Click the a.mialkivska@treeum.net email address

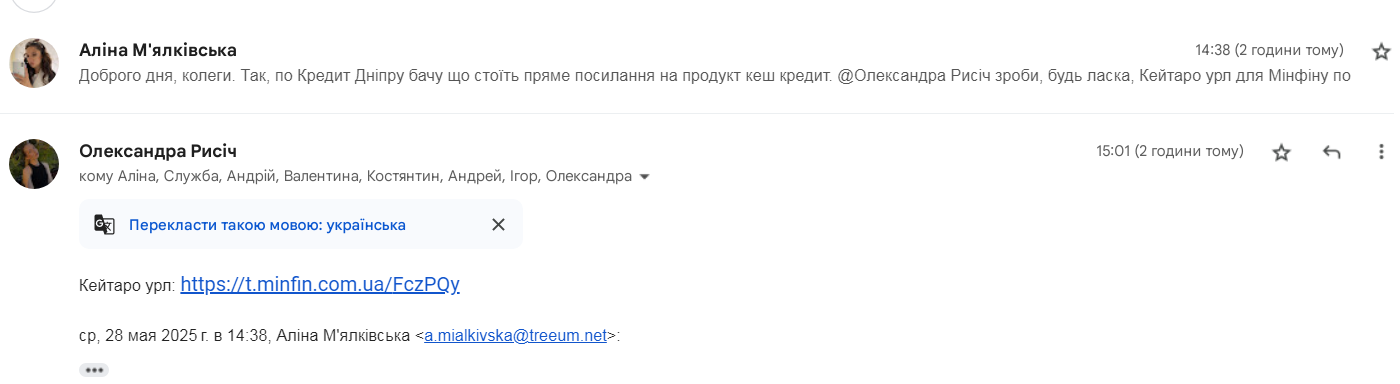(516, 336)
